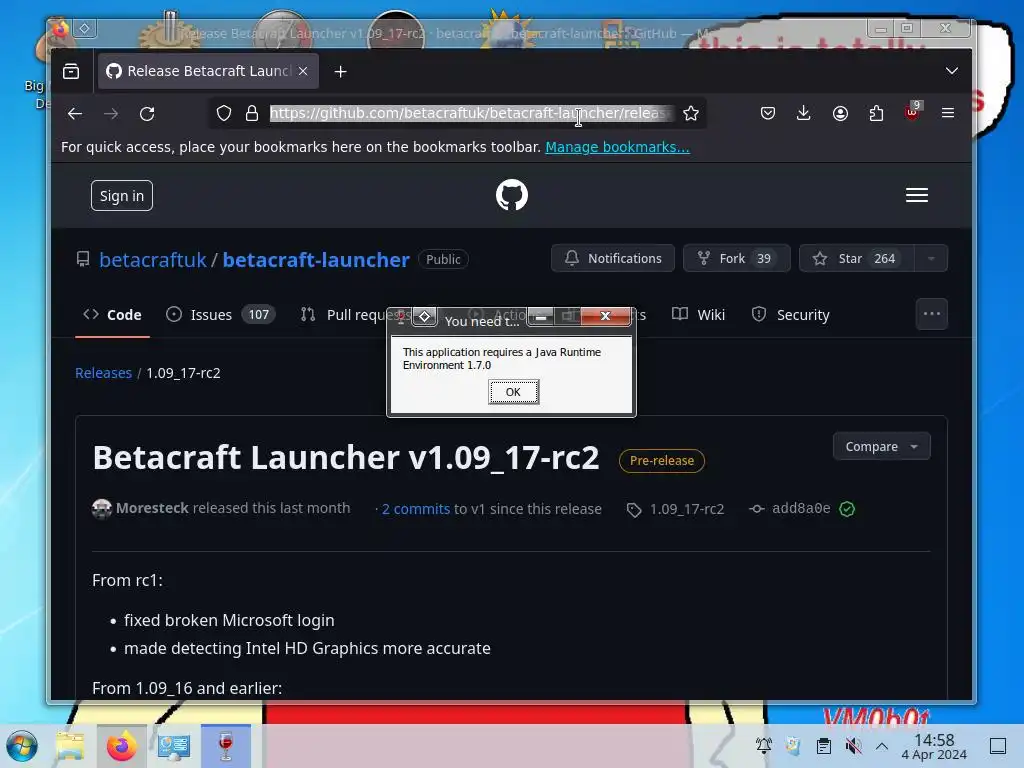Image resolution: width=1024 pixels, height=768 pixels.
Task: Open the Firefox account icon
Action: [840, 114]
